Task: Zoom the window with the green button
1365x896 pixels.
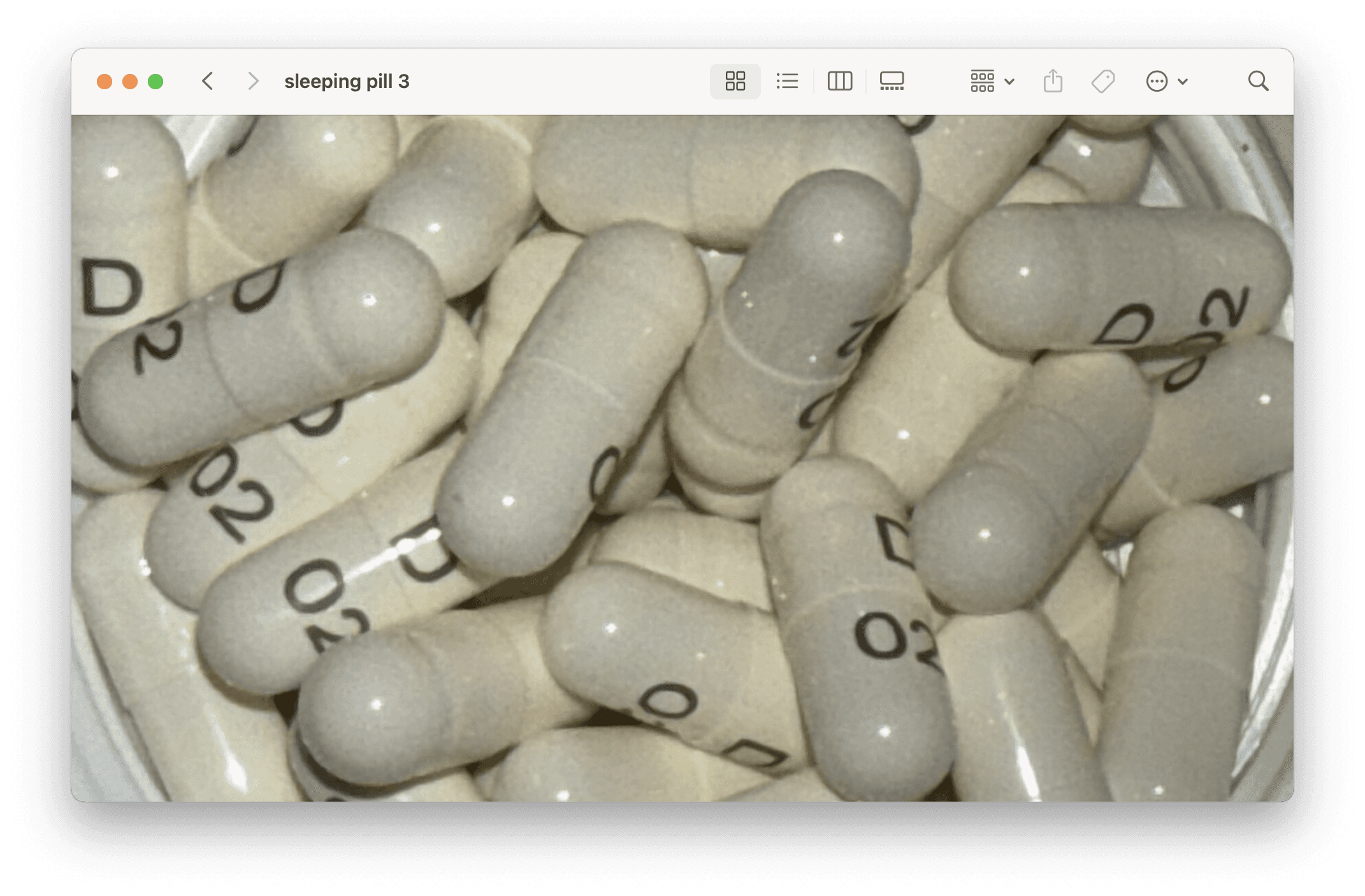Action: (155, 82)
